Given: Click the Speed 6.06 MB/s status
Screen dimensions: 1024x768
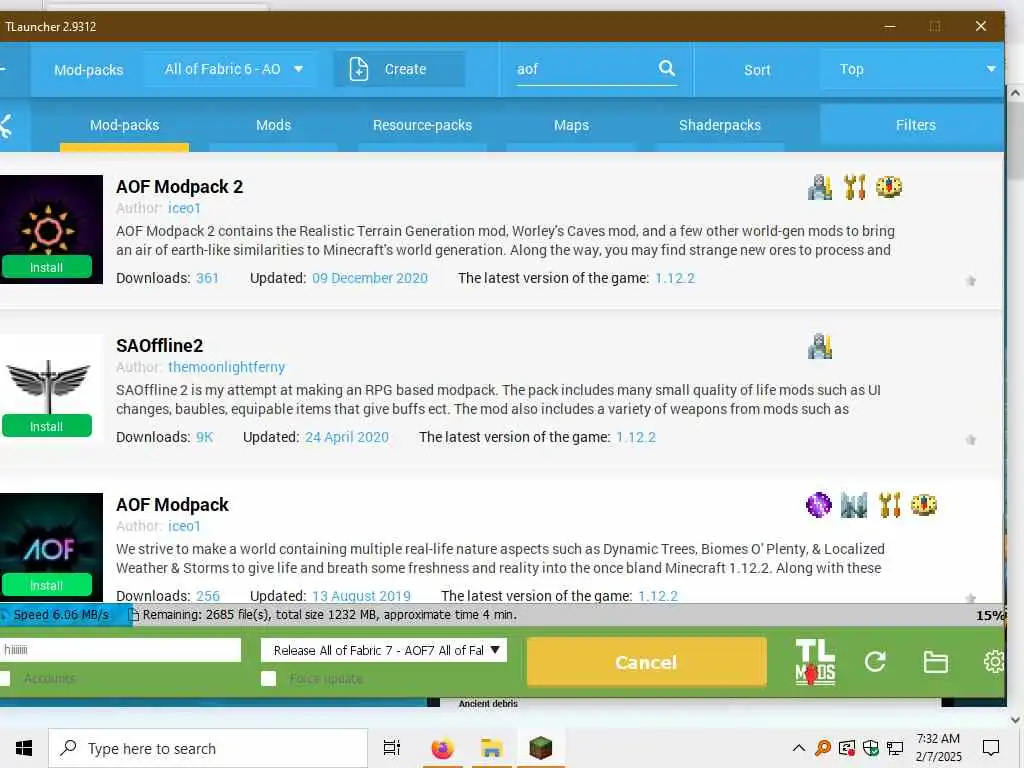Looking at the screenshot, I should point(61,615).
